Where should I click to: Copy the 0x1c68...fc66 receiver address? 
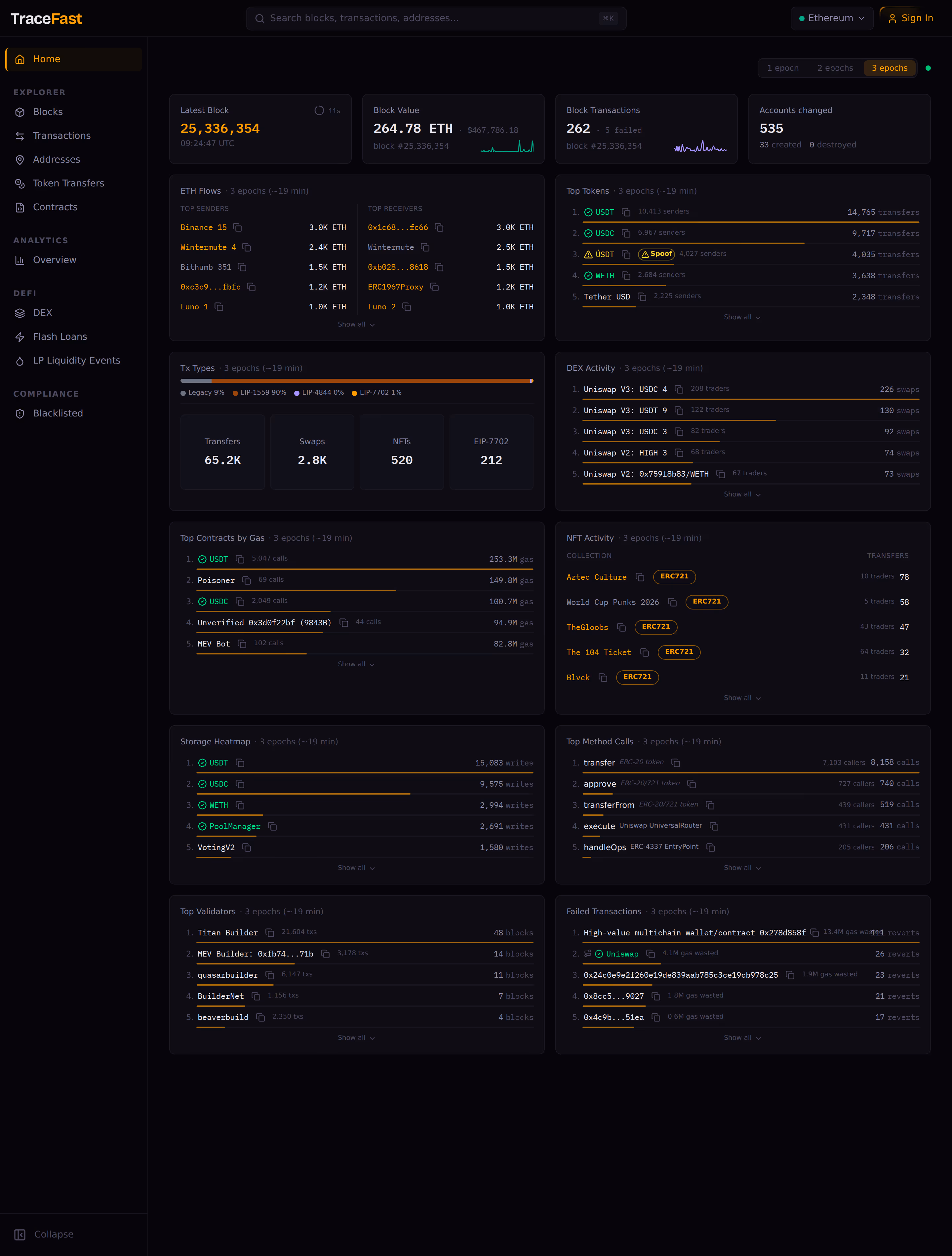click(439, 228)
